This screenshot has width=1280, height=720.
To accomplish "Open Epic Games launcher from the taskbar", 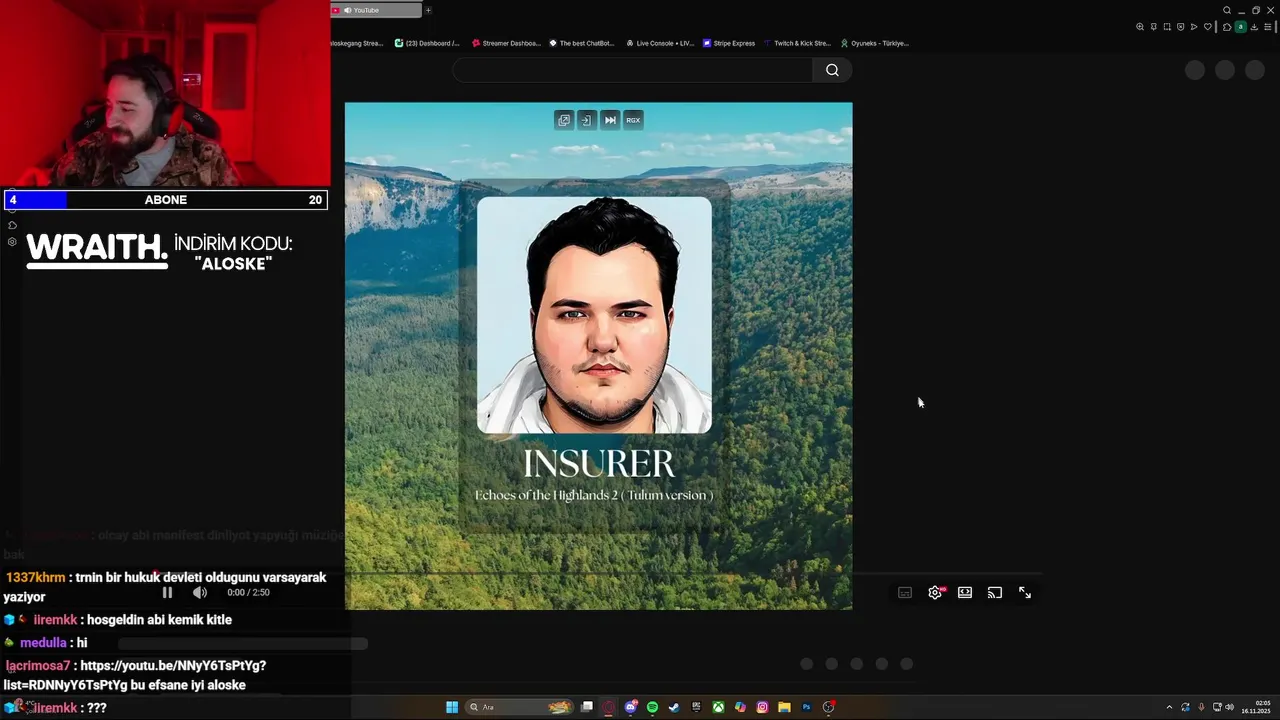I will [x=696, y=707].
